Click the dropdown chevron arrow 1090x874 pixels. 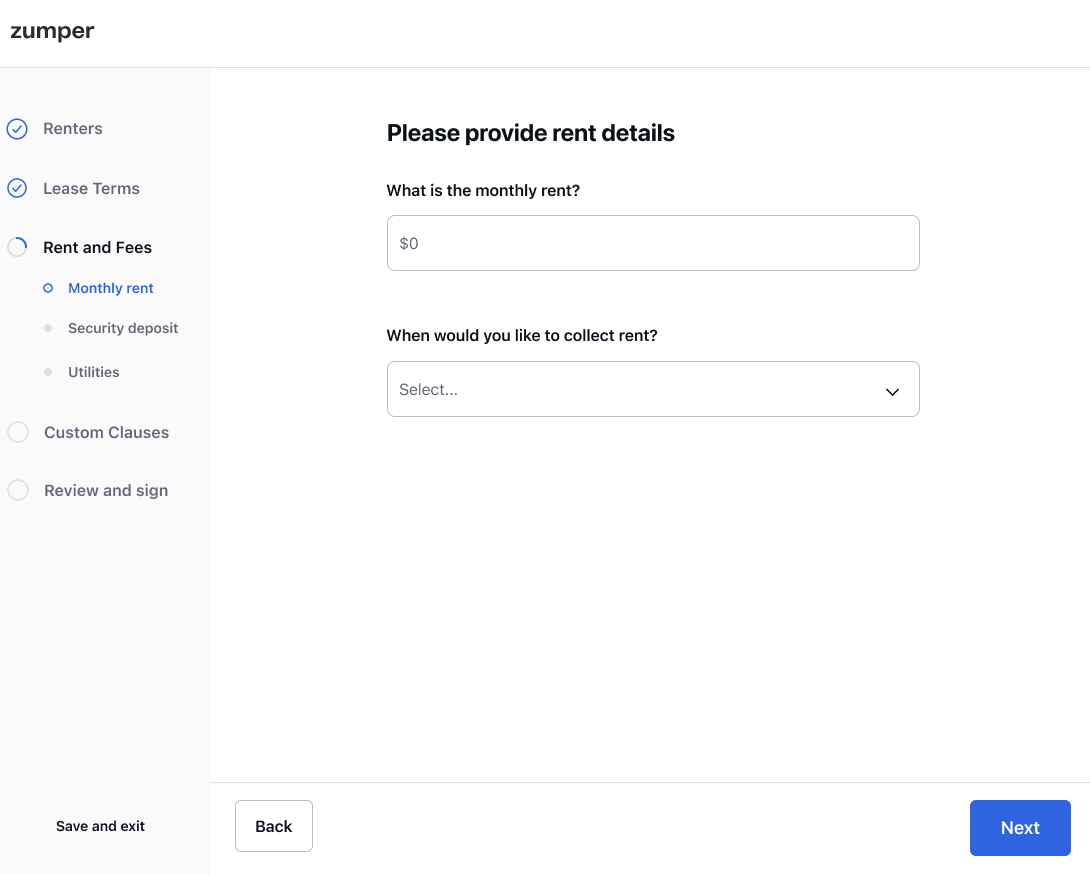892,391
